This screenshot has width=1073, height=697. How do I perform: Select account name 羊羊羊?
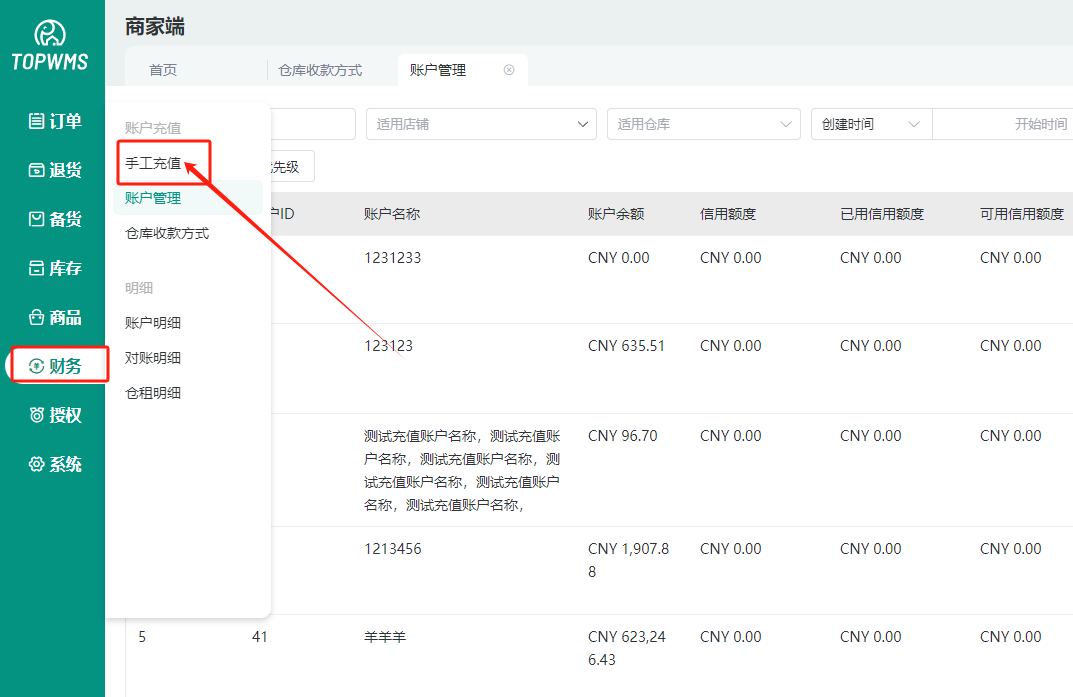[x=385, y=637]
